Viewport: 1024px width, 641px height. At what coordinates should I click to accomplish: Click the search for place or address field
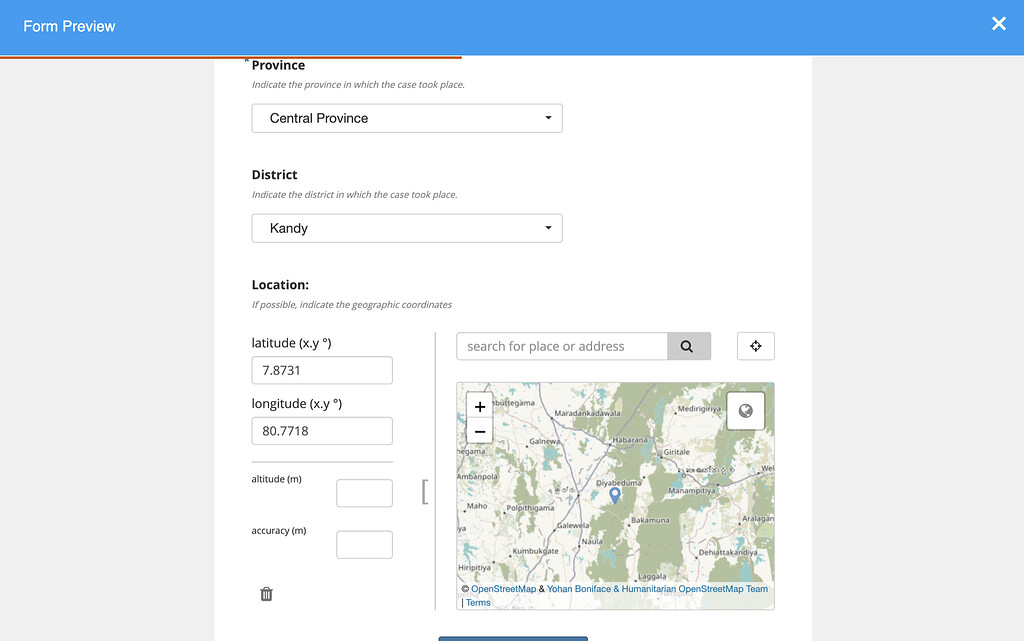pyautogui.click(x=560, y=345)
